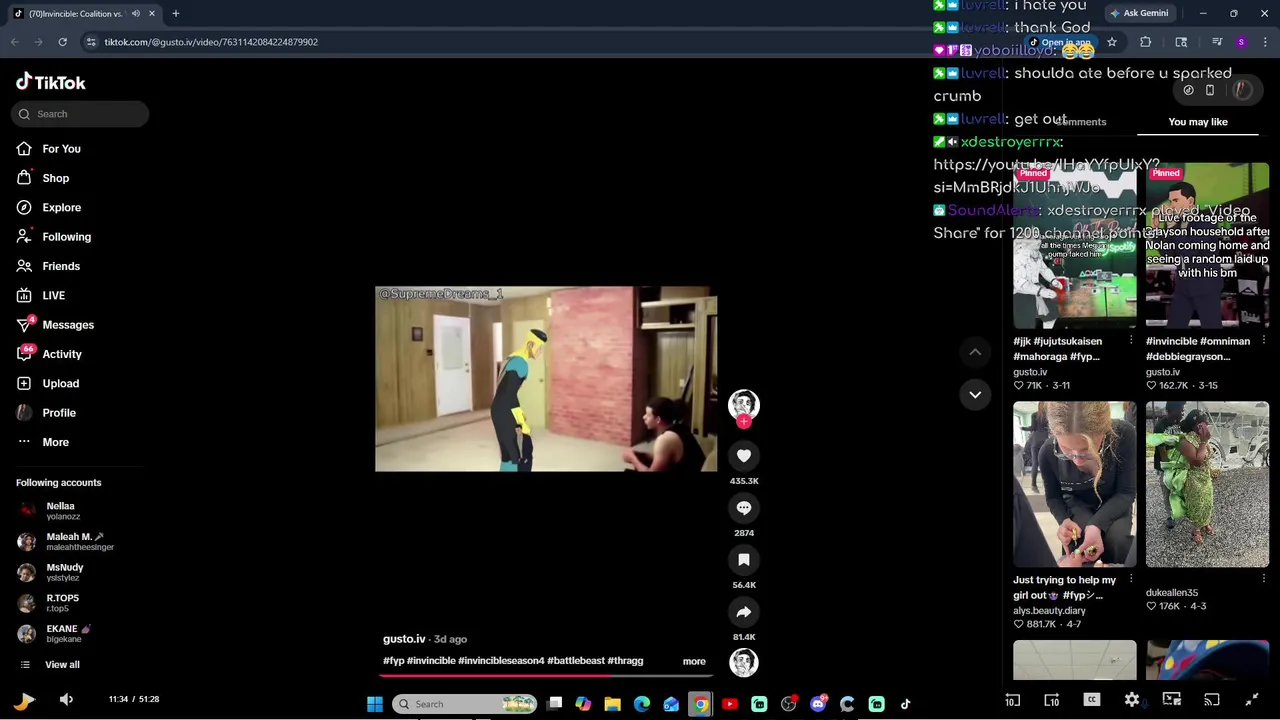Viewport: 1280px width, 720px height.
Task: Switch to the Comments tab
Action: click(1080, 122)
